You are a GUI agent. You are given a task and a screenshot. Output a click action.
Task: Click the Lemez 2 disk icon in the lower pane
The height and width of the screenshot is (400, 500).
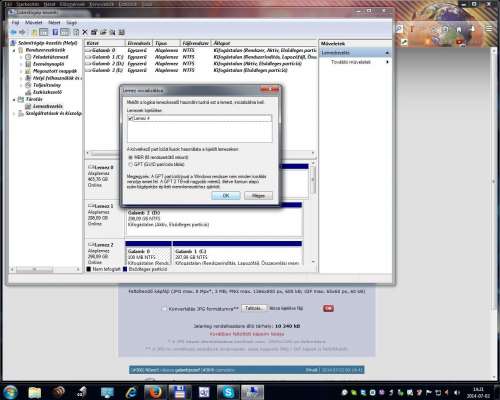point(91,244)
